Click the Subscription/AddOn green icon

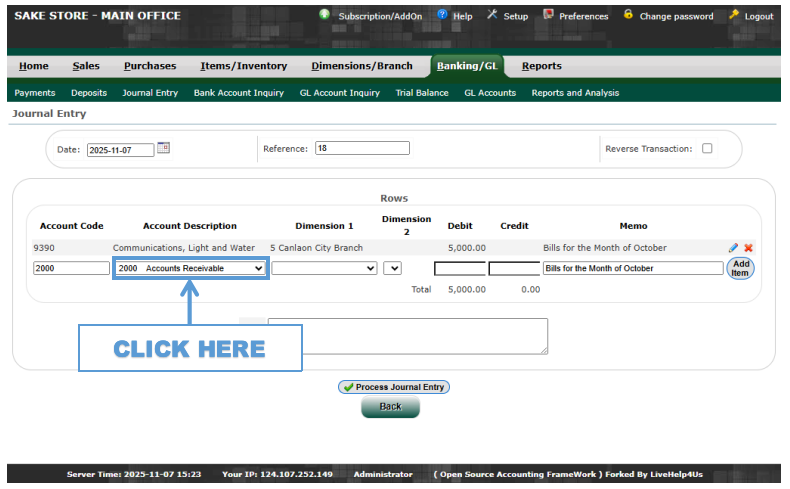point(325,15)
